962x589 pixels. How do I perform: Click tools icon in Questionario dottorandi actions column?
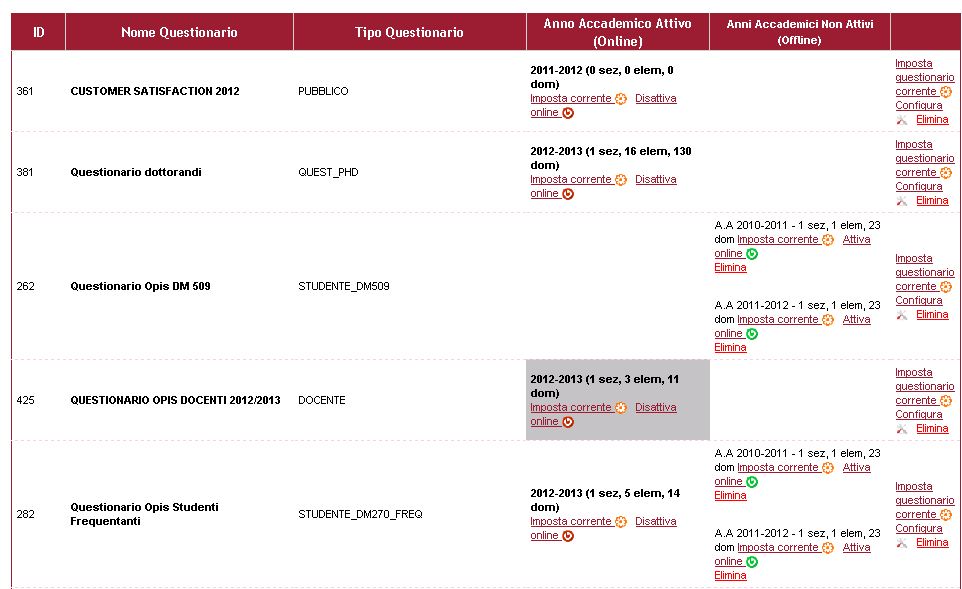tap(902, 201)
